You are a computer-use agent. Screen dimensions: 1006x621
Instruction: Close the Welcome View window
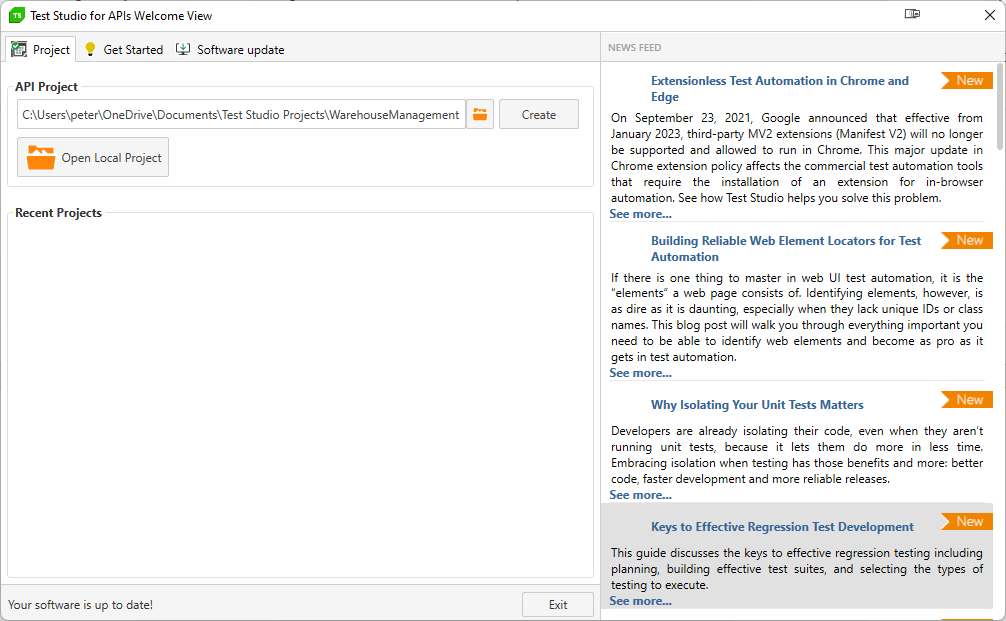pyautogui.click(x=990, y=15)
